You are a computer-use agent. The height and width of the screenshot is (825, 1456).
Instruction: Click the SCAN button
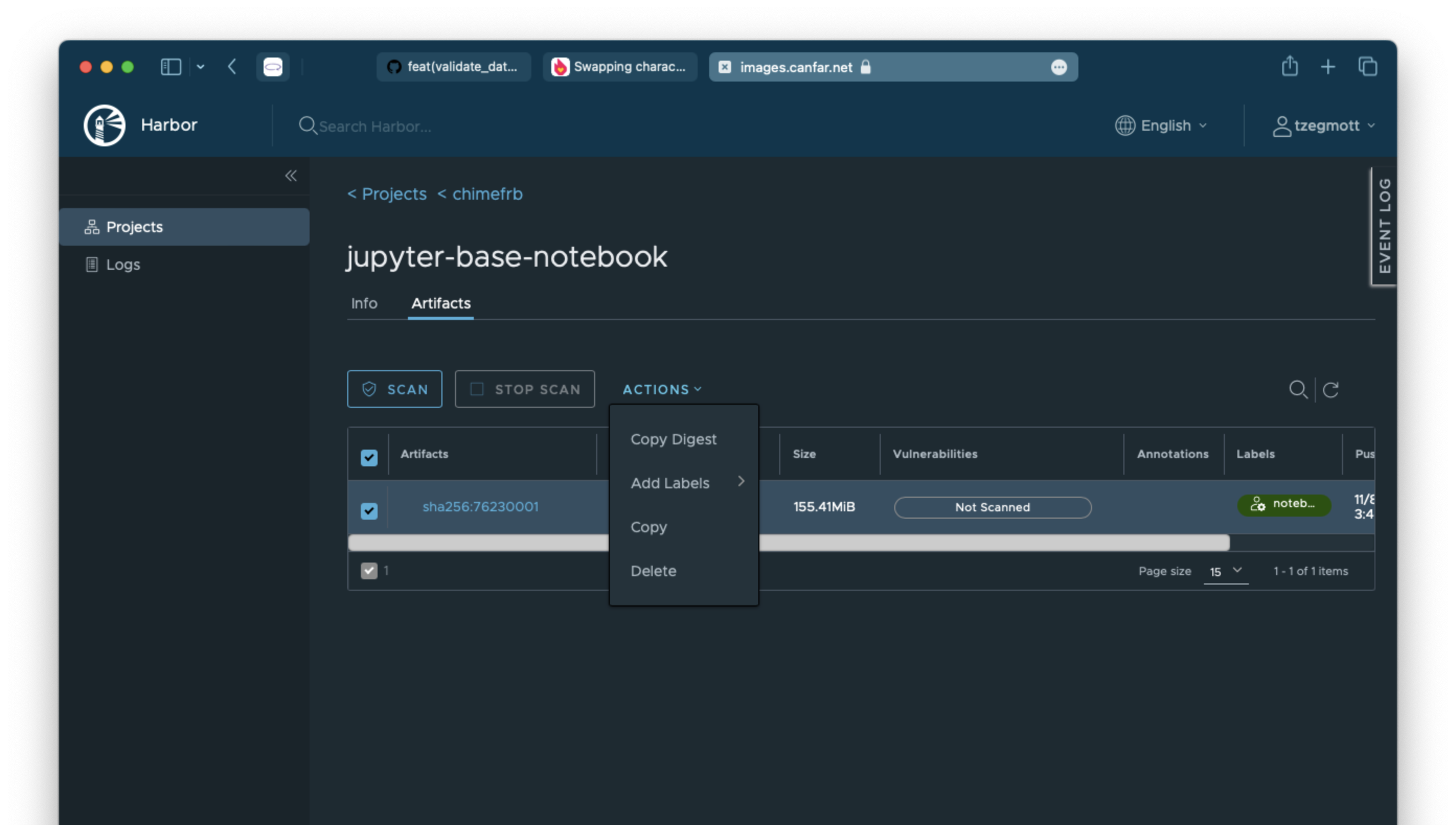coord(394,389)
